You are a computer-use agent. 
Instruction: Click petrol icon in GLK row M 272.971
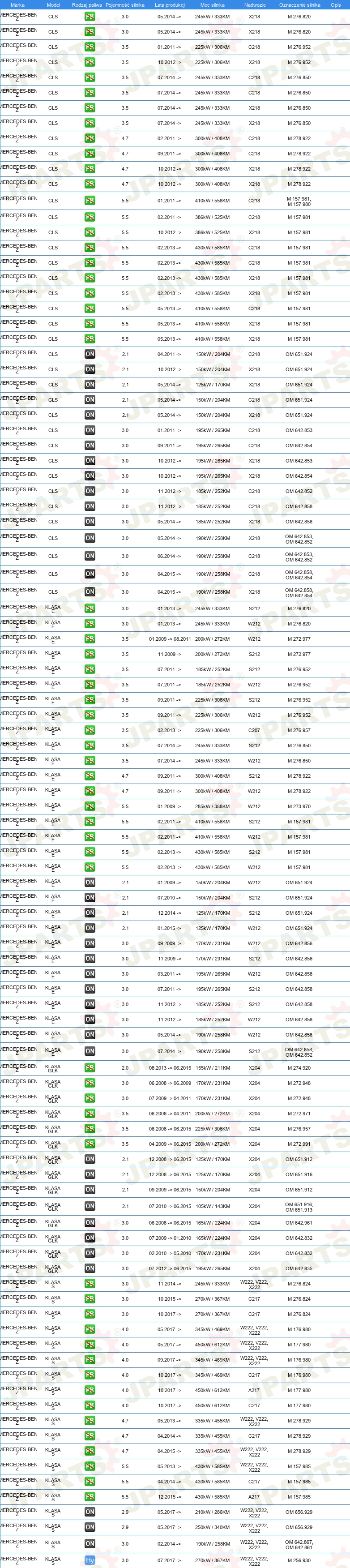90,1113
